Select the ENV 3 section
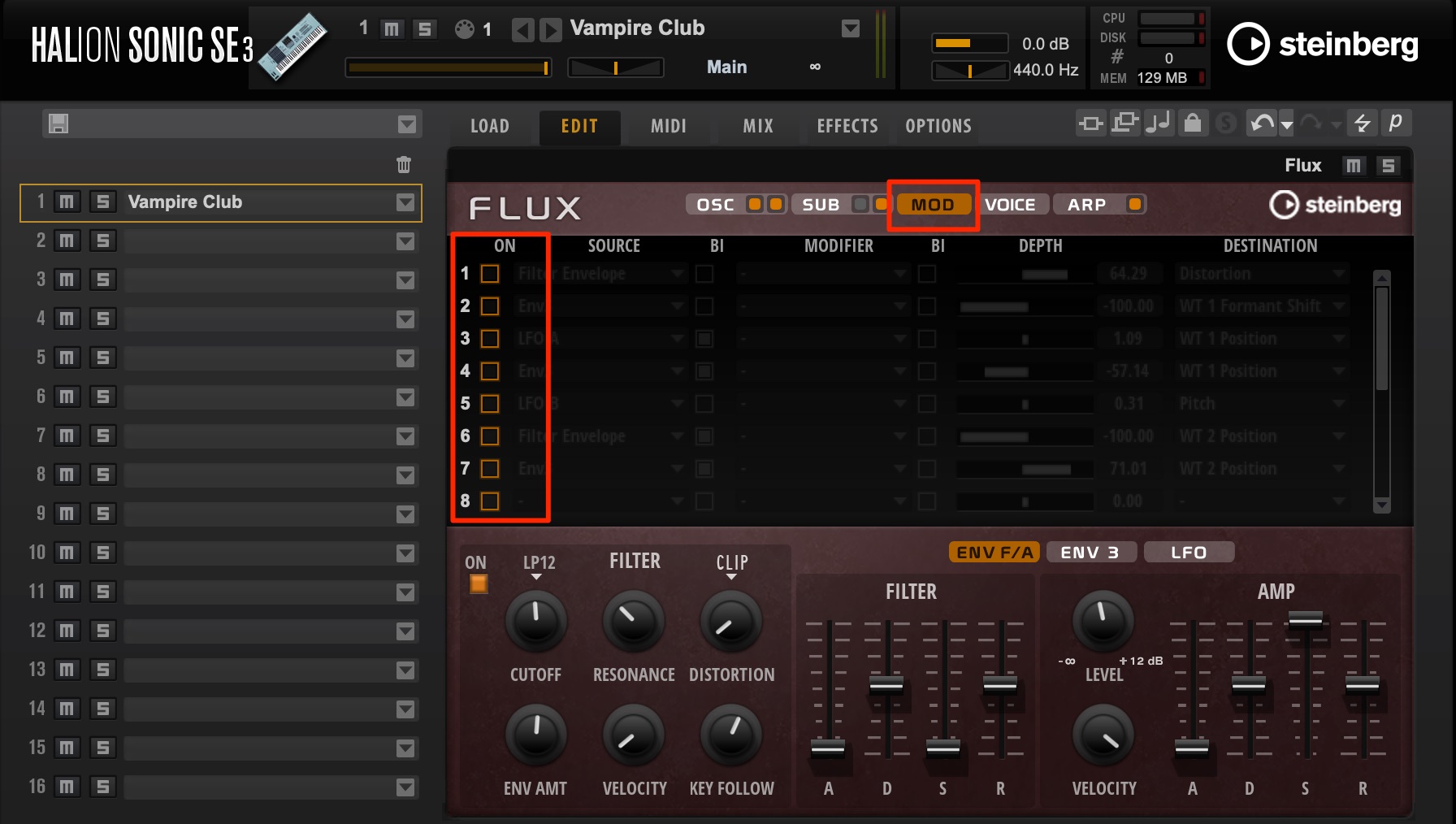The height and width of the screenshot is (824, 1456). (1090, 553)
